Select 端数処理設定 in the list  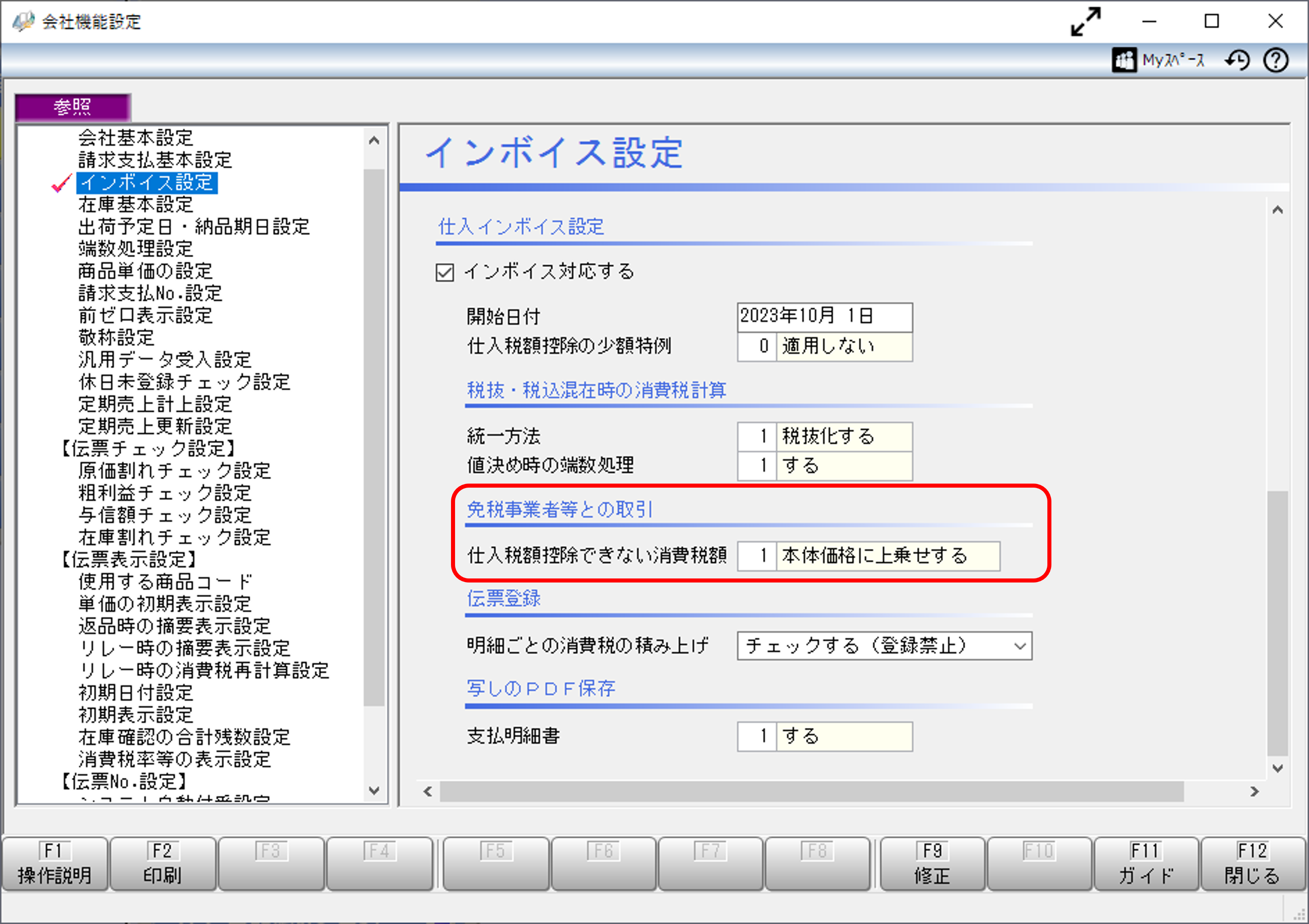click(136, 249)
